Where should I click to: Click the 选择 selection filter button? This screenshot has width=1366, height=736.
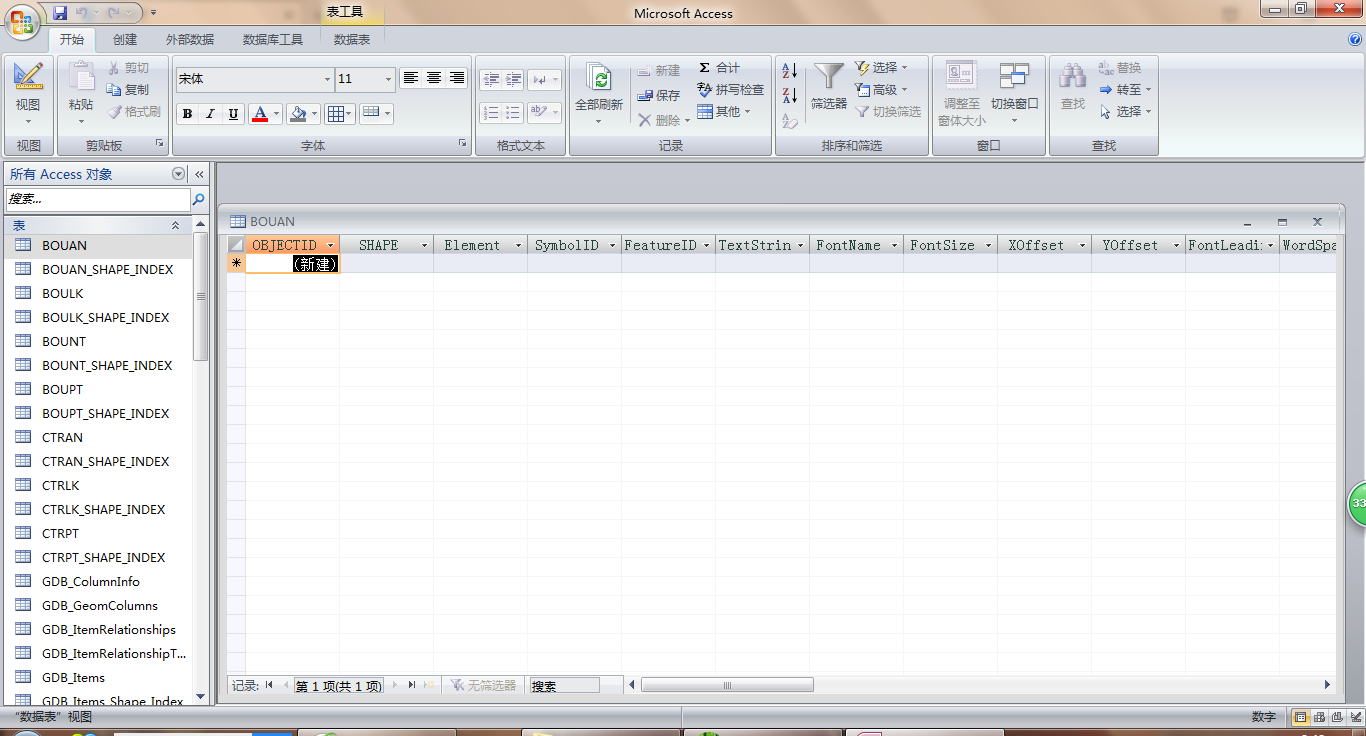point(882,68)
